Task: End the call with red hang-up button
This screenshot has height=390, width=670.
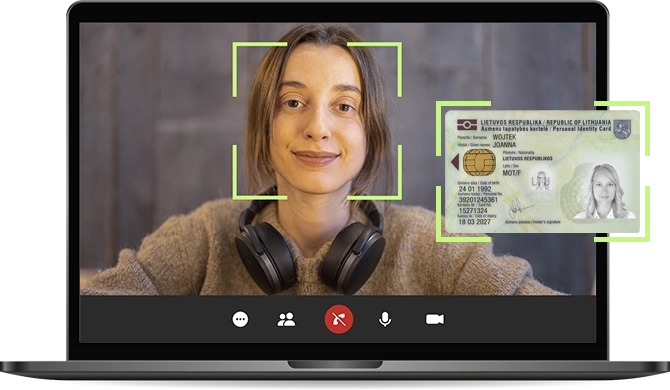Action: [x=339, y=319]
